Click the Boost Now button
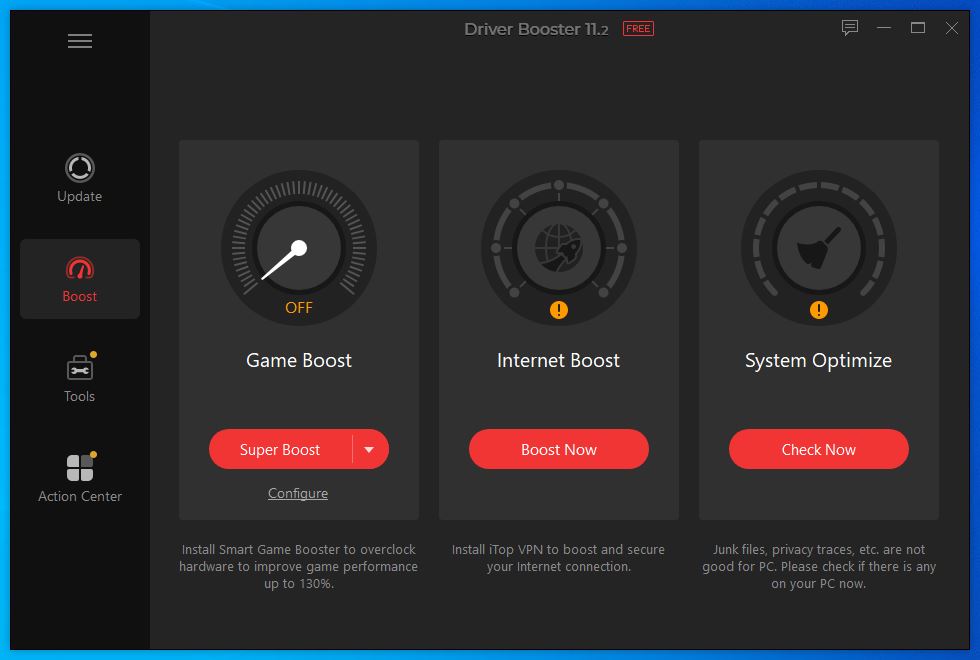This screenshot has width=980, height=660. coord(559,449)
